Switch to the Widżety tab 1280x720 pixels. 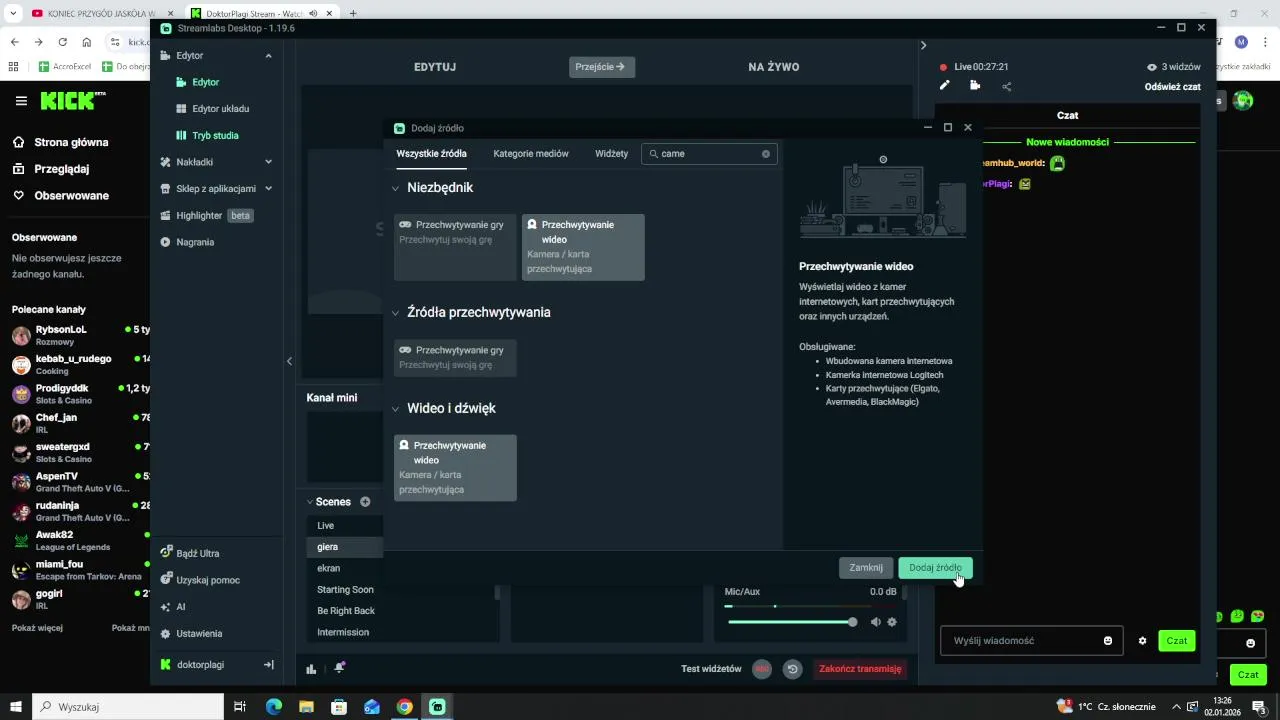tap(611, 154)
